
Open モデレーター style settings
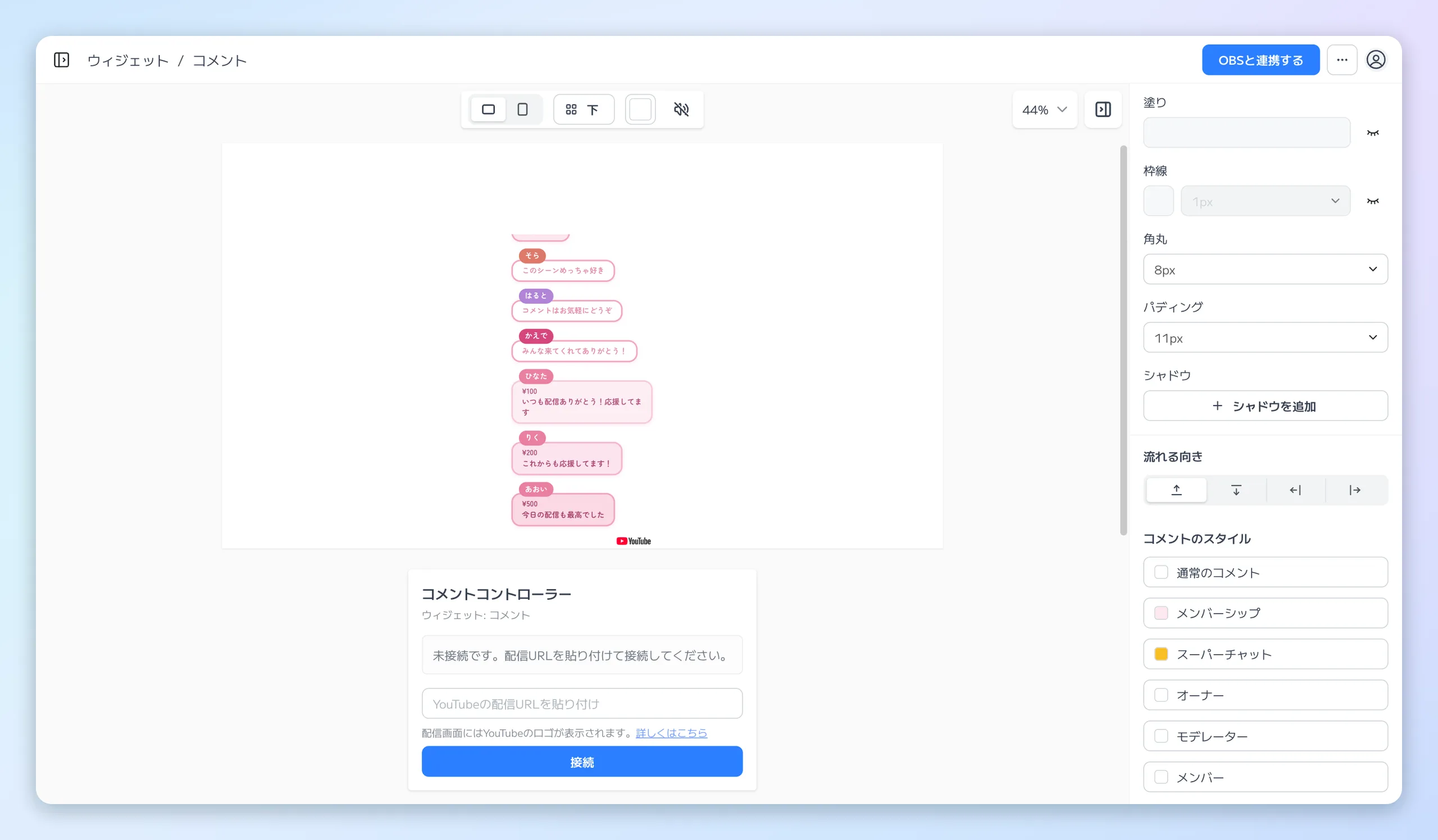(1266, 737)
